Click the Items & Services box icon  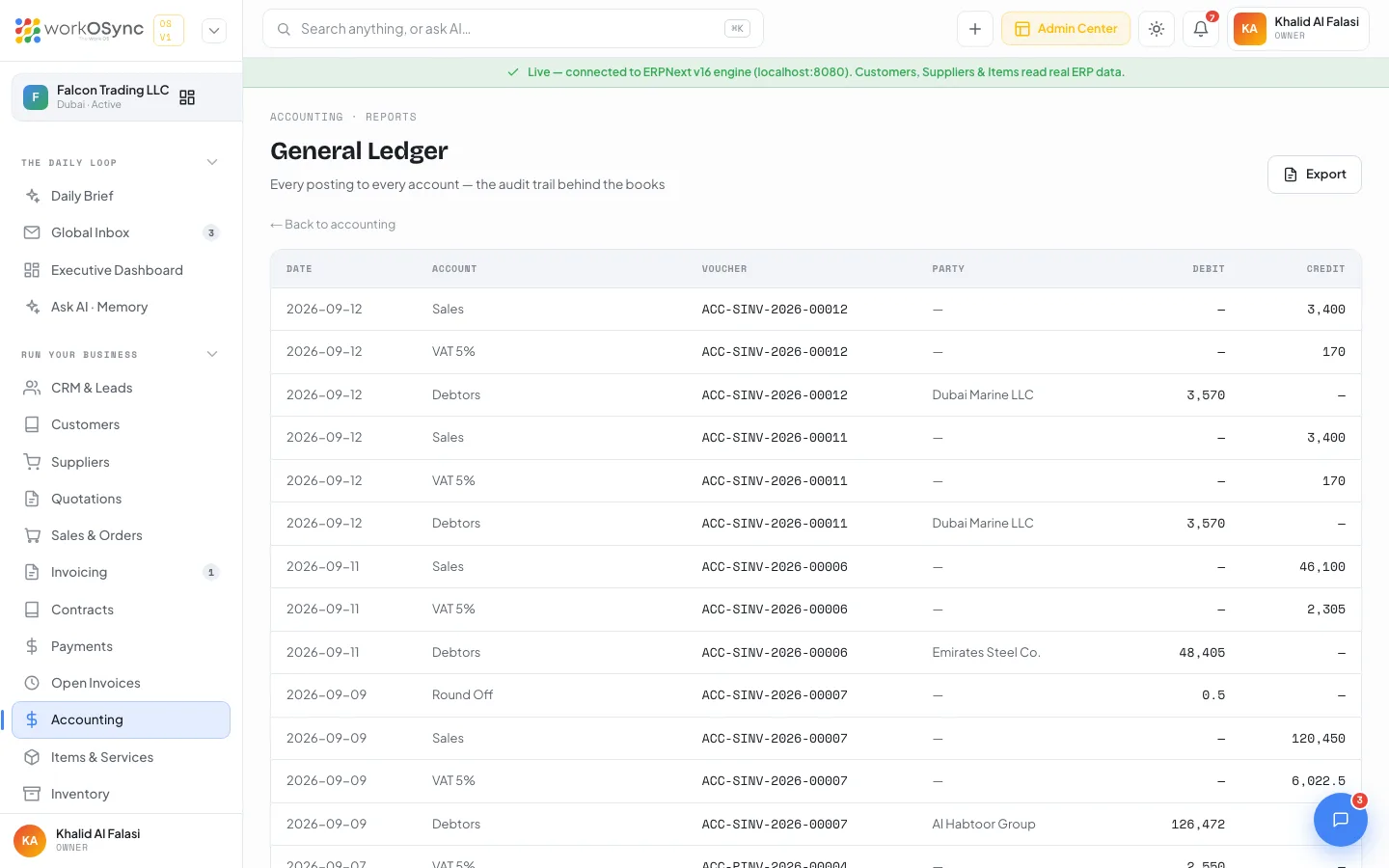pos(32,757)
